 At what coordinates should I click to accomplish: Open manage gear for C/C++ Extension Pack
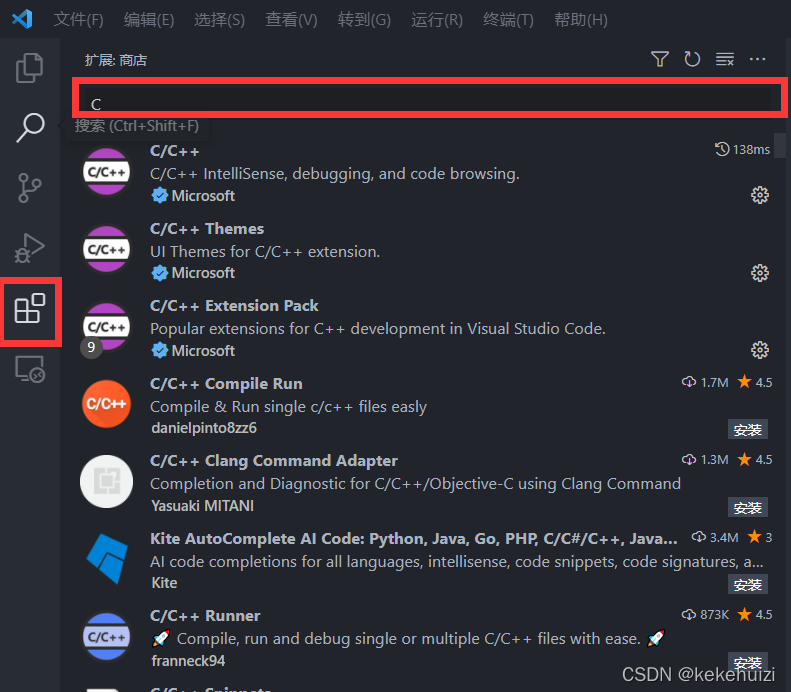click(760, 350)
